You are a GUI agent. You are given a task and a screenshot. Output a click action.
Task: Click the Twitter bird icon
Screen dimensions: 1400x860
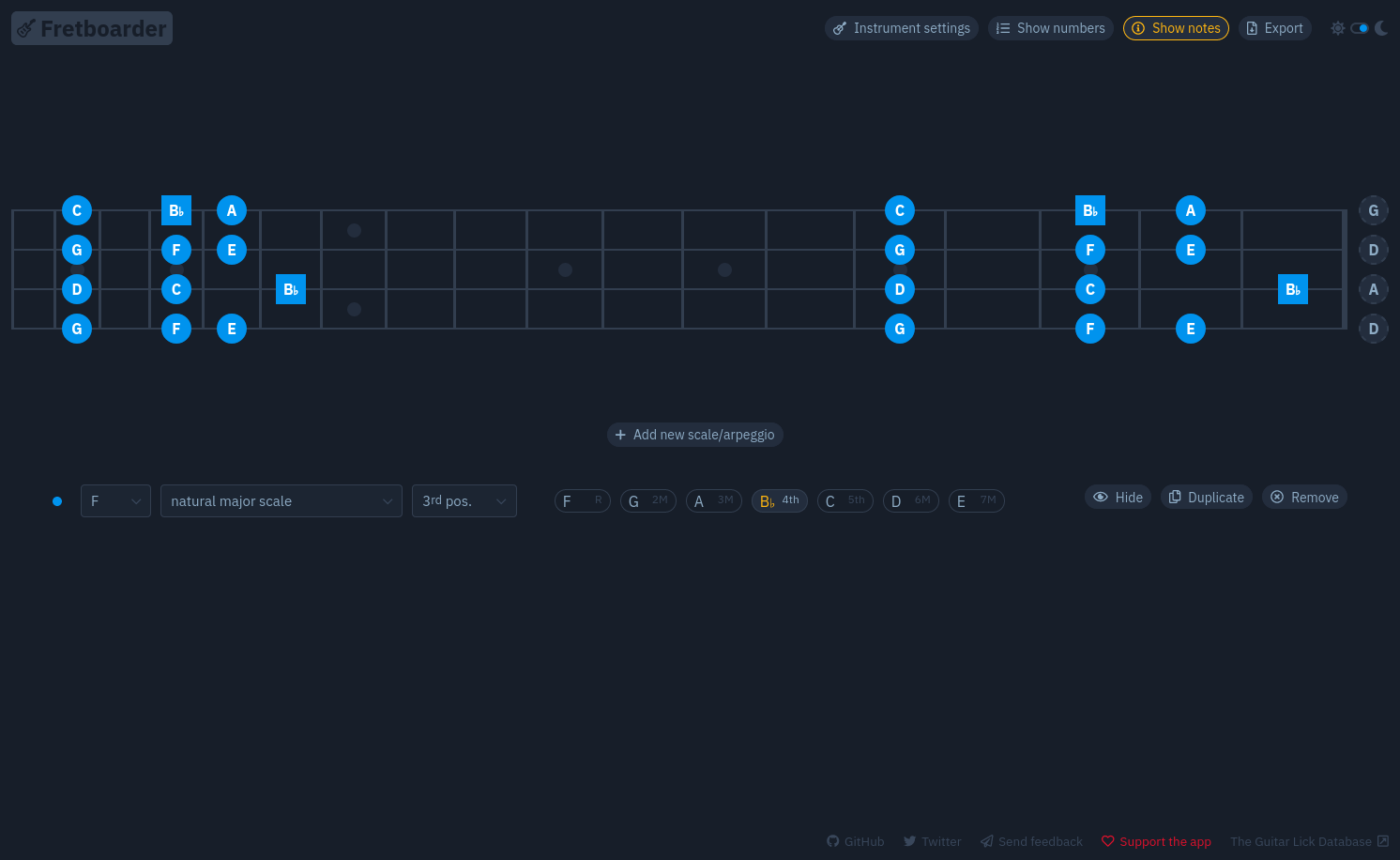910,841
